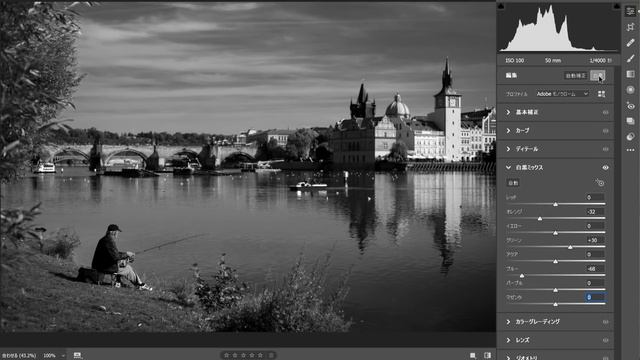The height and width of the screenshot is (360, 640).
Task: Click the ブルー value field showing -68
Action: tap(595, 269)
